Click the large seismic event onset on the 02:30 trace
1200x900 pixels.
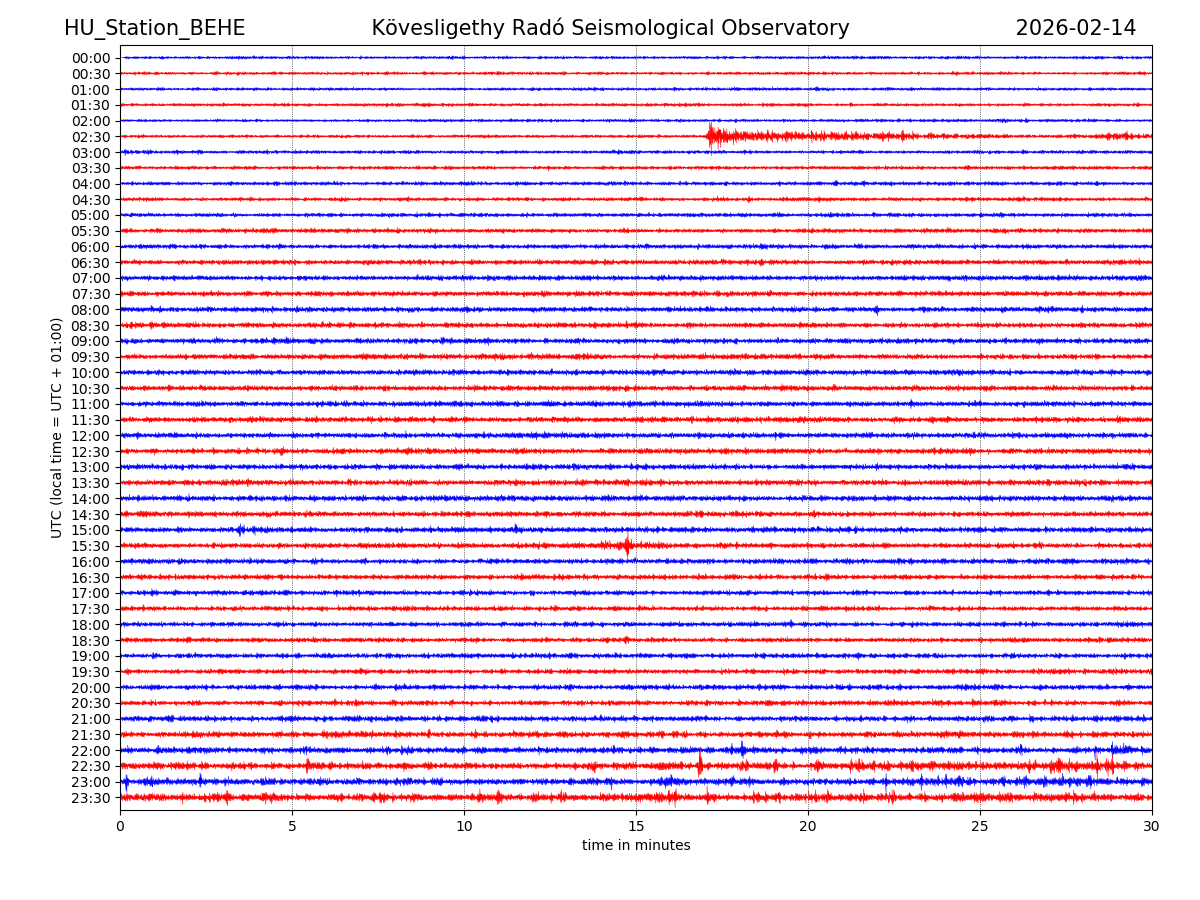710,136
